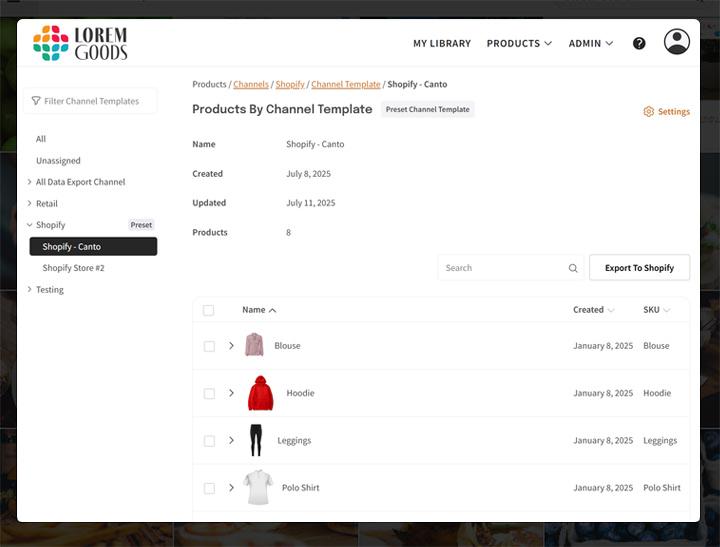
Task: Expand the Hoodie product row
Action: click(231, 393)
